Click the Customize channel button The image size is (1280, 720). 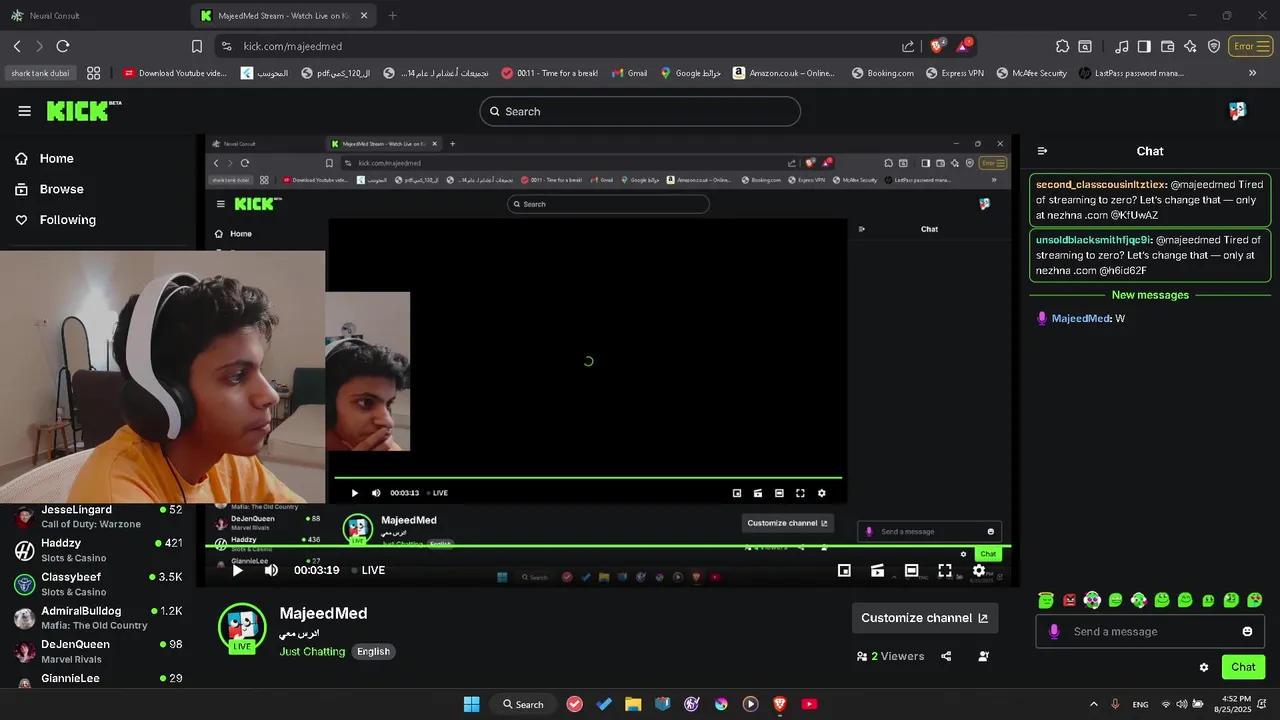(924, 618)
